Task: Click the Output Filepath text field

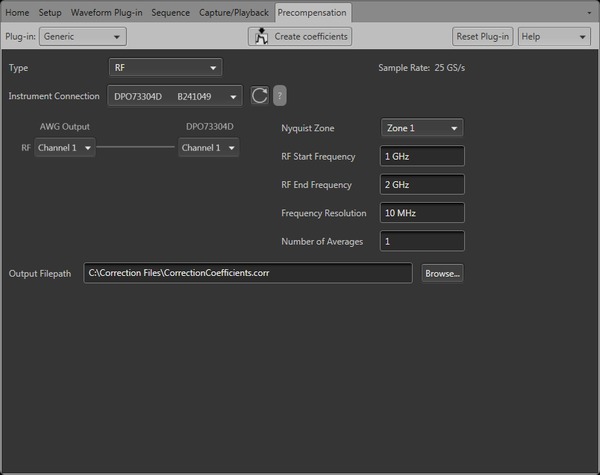Action: pos(247,273)
